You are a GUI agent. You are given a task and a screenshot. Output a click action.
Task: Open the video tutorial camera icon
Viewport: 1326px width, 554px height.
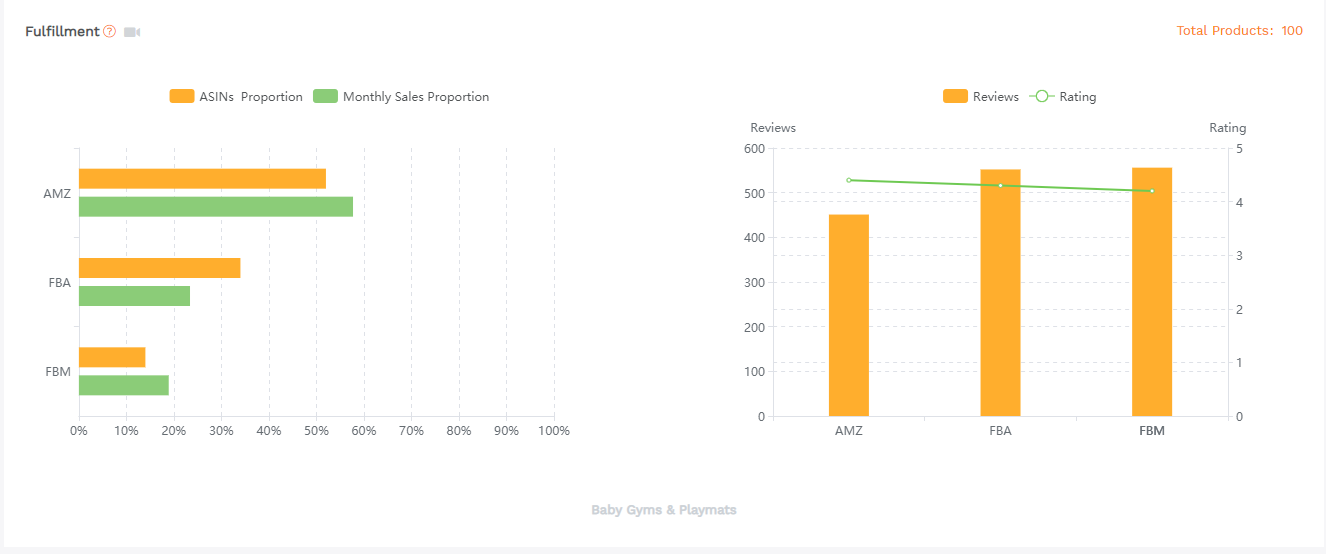click(x=132, y=32)
